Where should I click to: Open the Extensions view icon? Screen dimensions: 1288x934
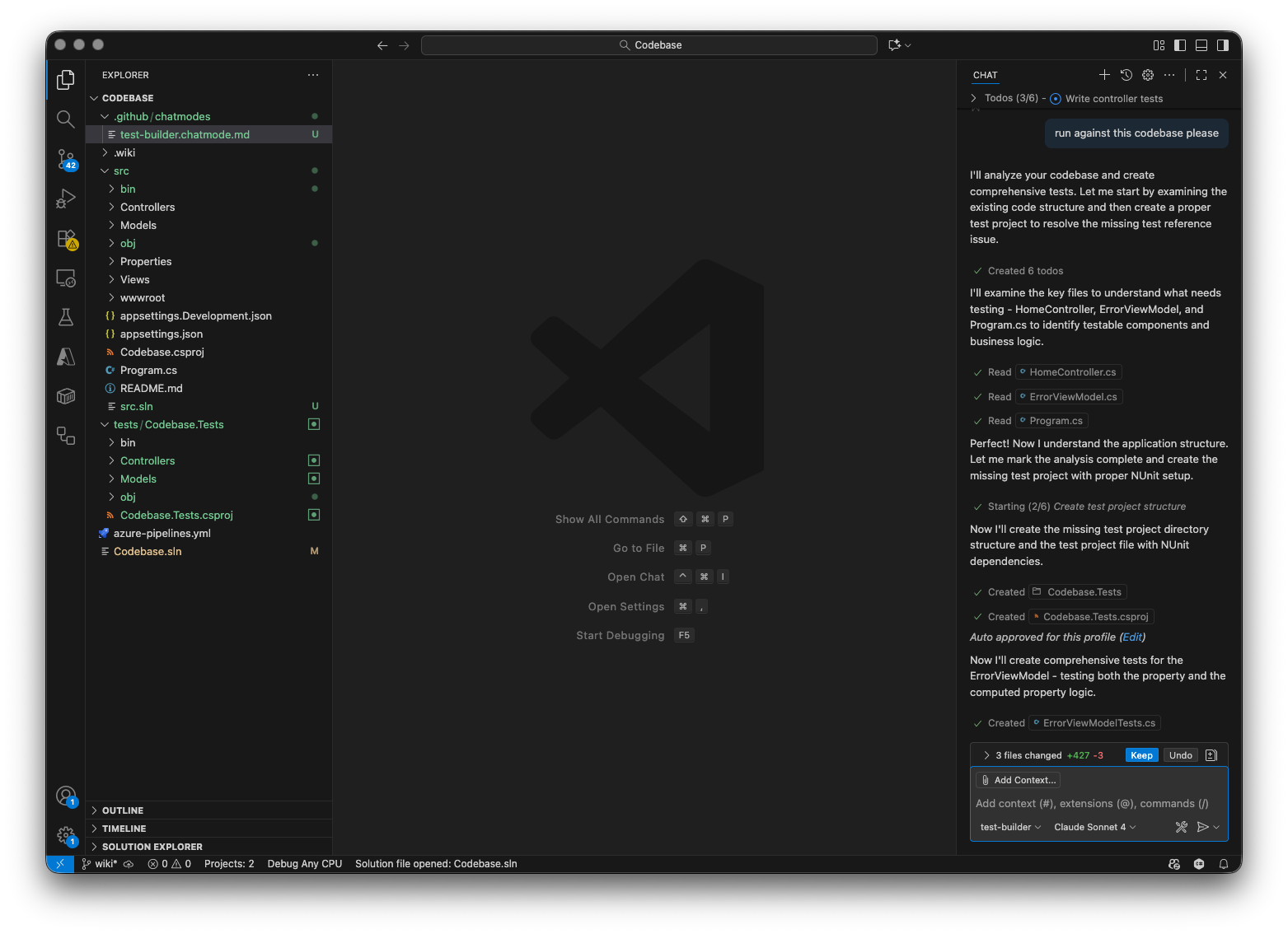[66, 239]
